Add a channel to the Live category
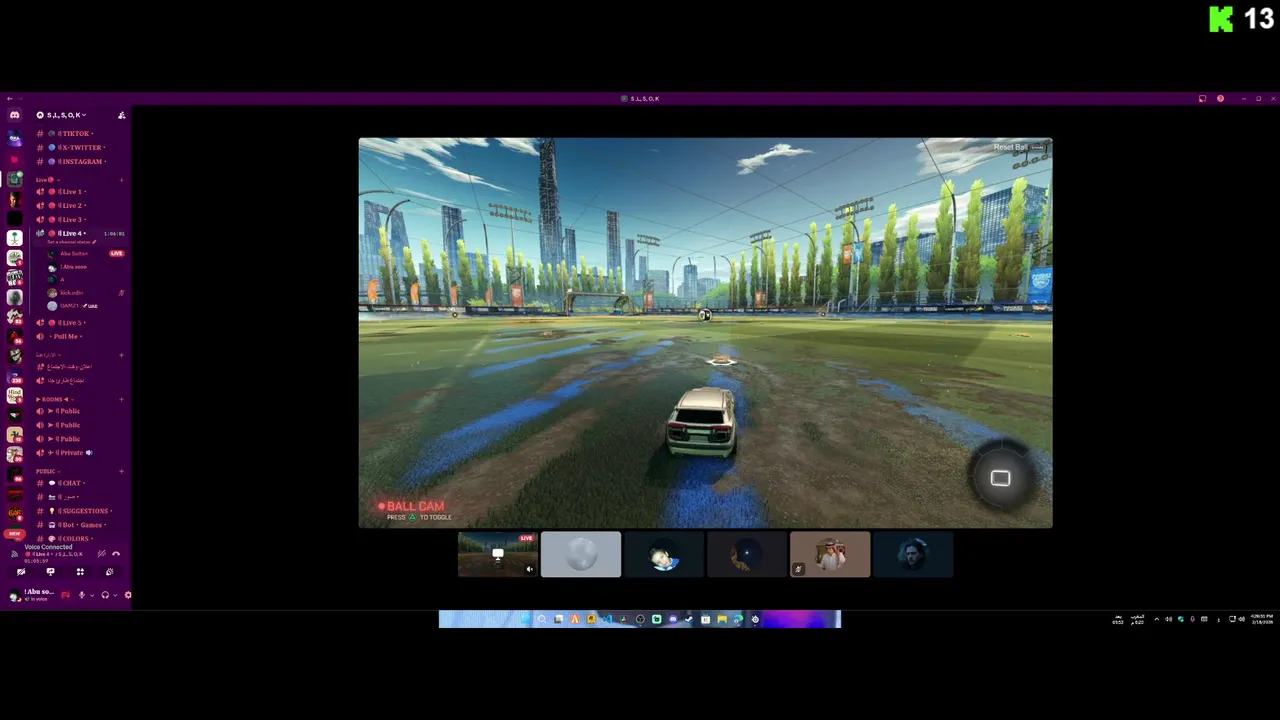Screen dimensions: 1280x720 pos(122,180)
